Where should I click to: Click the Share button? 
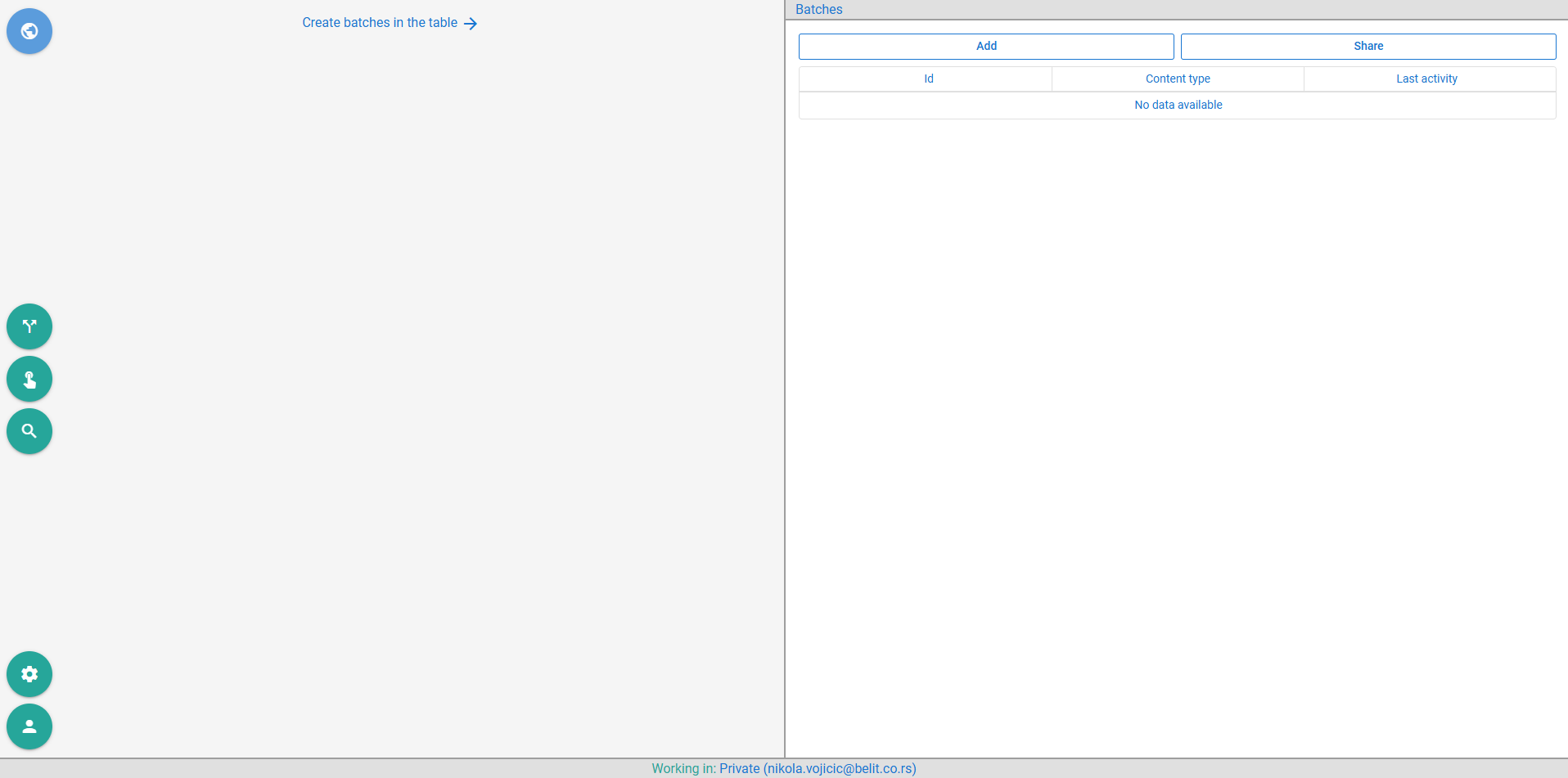(1368, 47)
